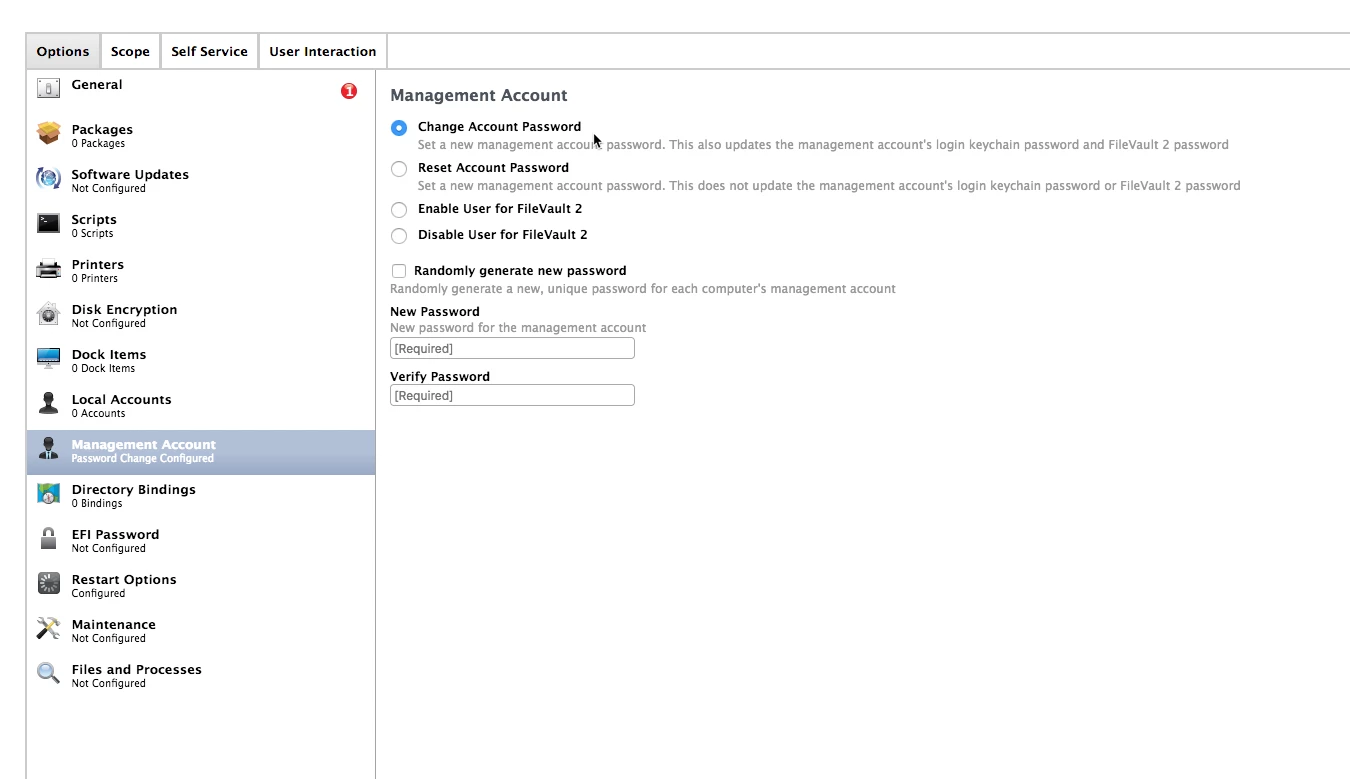
Task: Select Enable User for FileVault 2
Action: (399, 210)
